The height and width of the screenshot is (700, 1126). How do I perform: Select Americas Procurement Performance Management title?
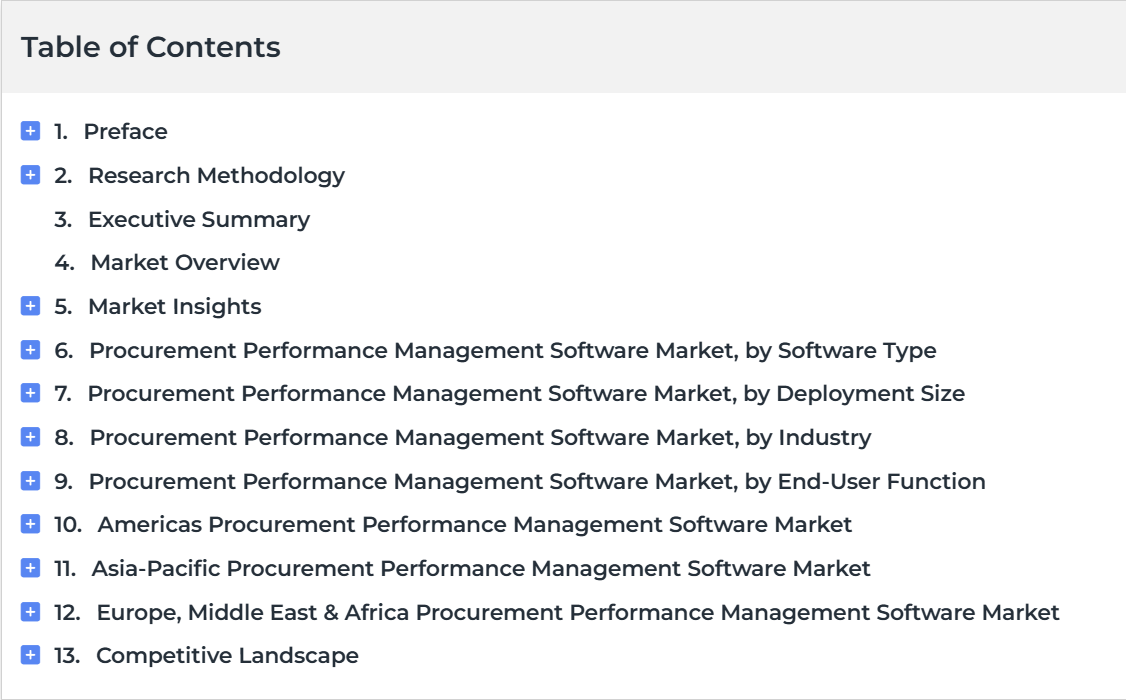[475, 526]
